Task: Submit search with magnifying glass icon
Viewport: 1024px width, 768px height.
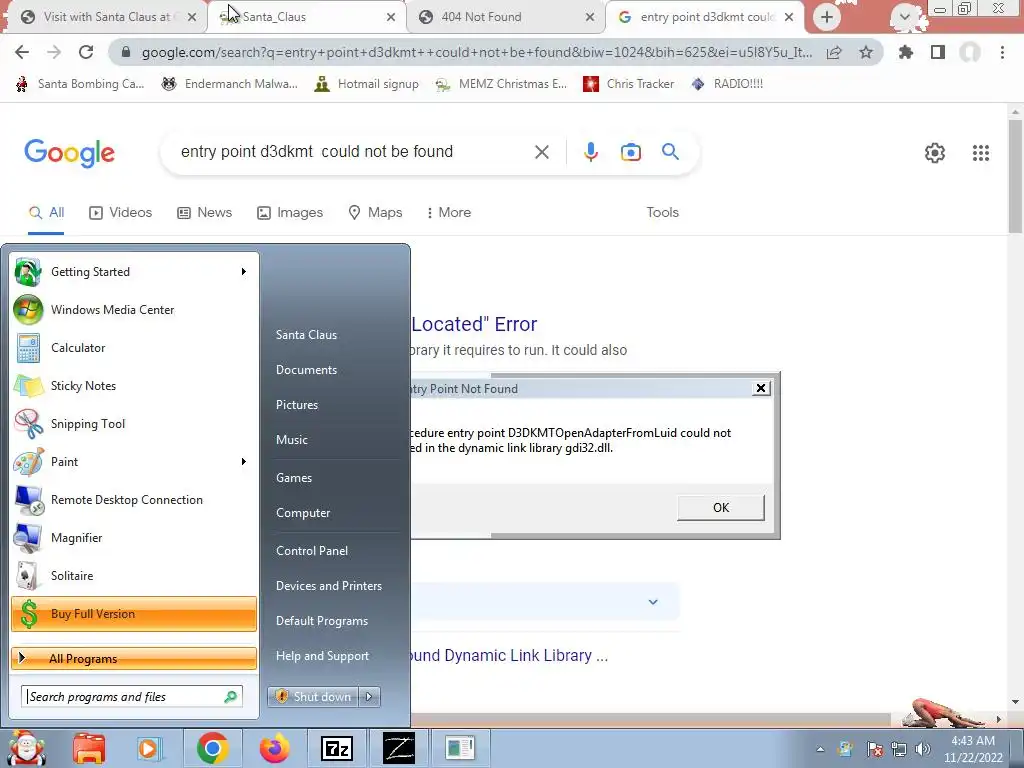Action: 670,152
